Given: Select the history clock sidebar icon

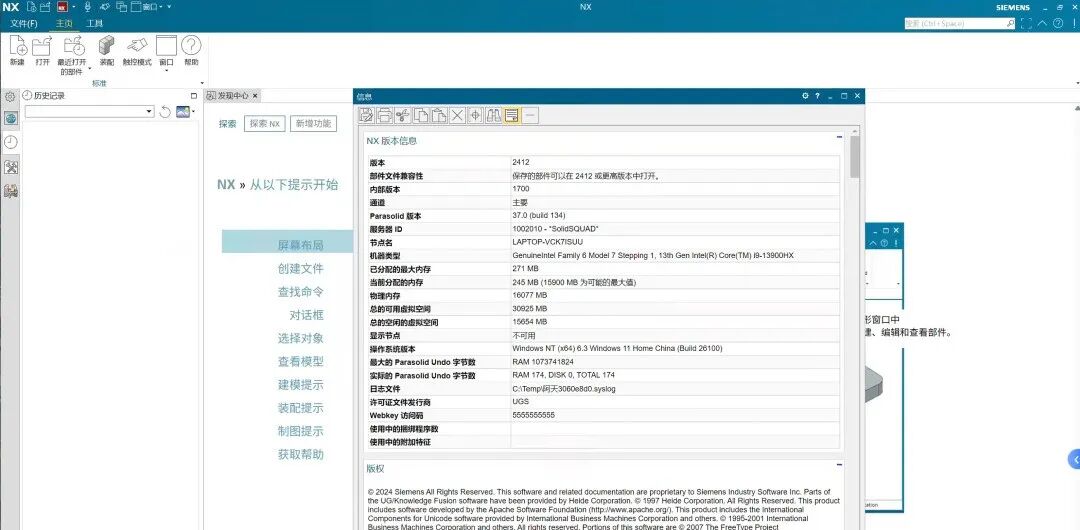Looking at the screenshot, I should (x=10, y=142).
